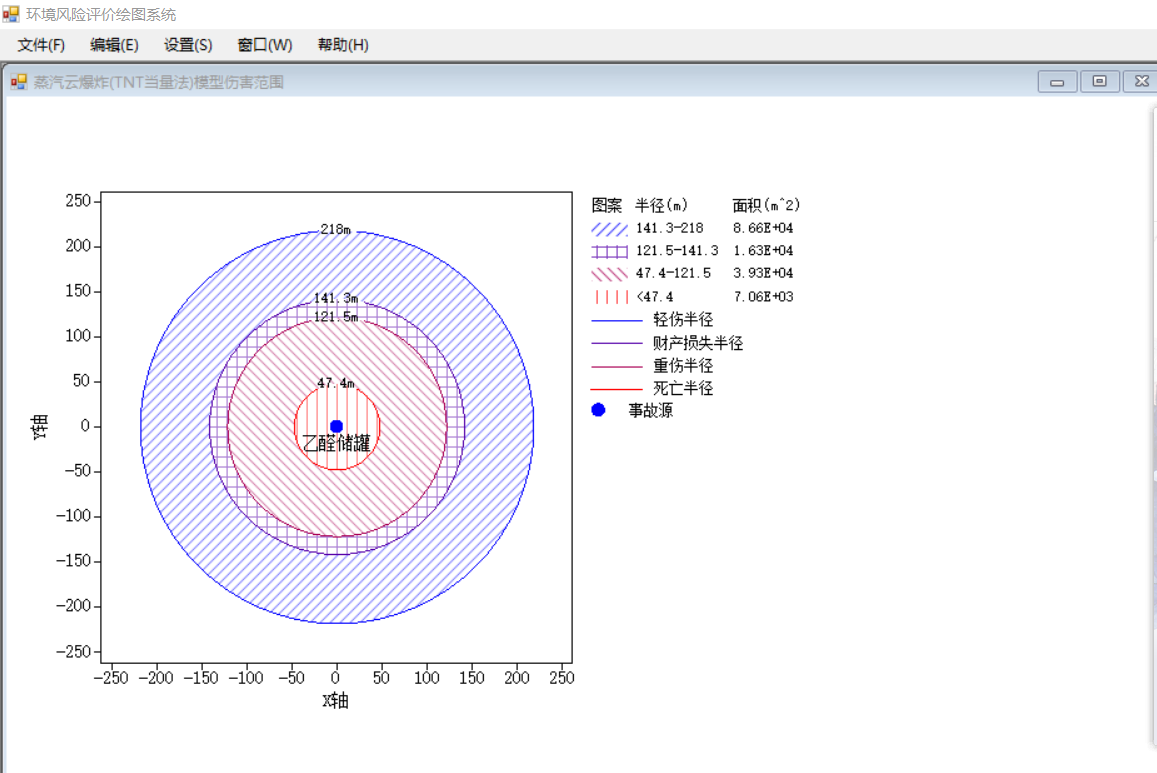The height and width of the screenshot is (773, 1157).
Task: Click the vertical scrollbar on right edge
Action: click(1154, 428)
